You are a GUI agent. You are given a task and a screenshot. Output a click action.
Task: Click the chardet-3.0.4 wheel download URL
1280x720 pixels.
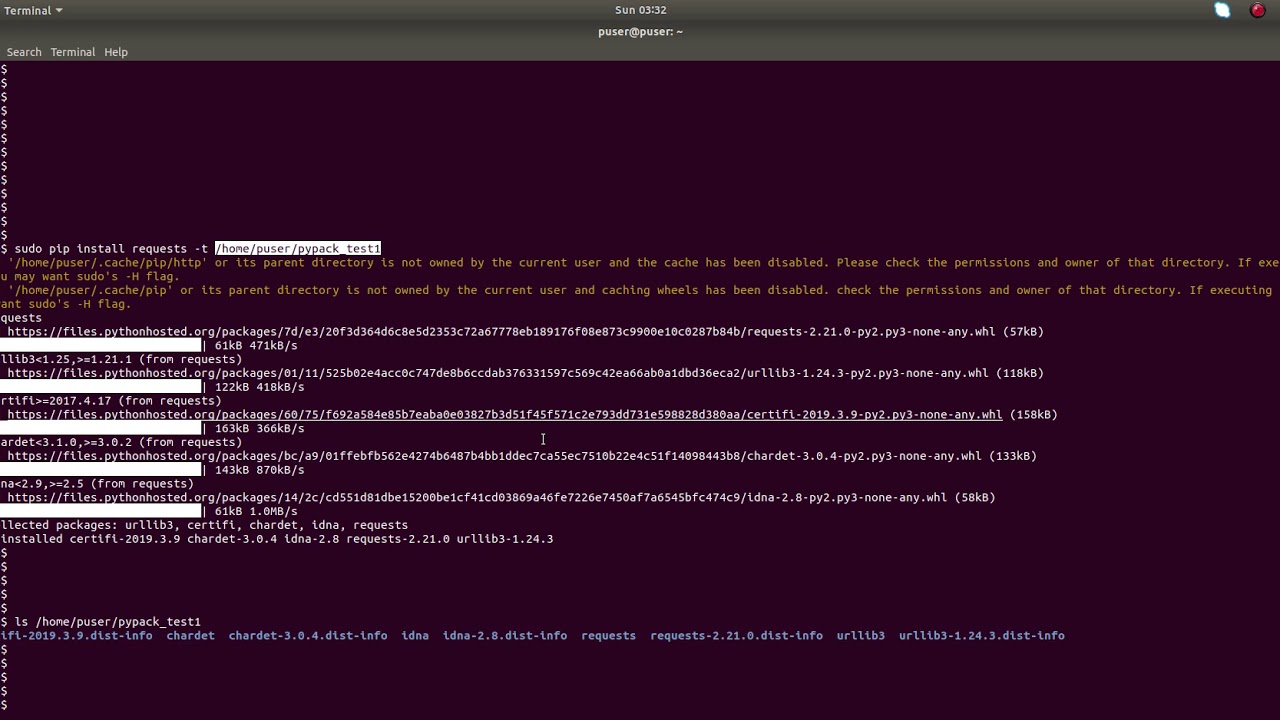pyautogui.click(x=494, y=456)
